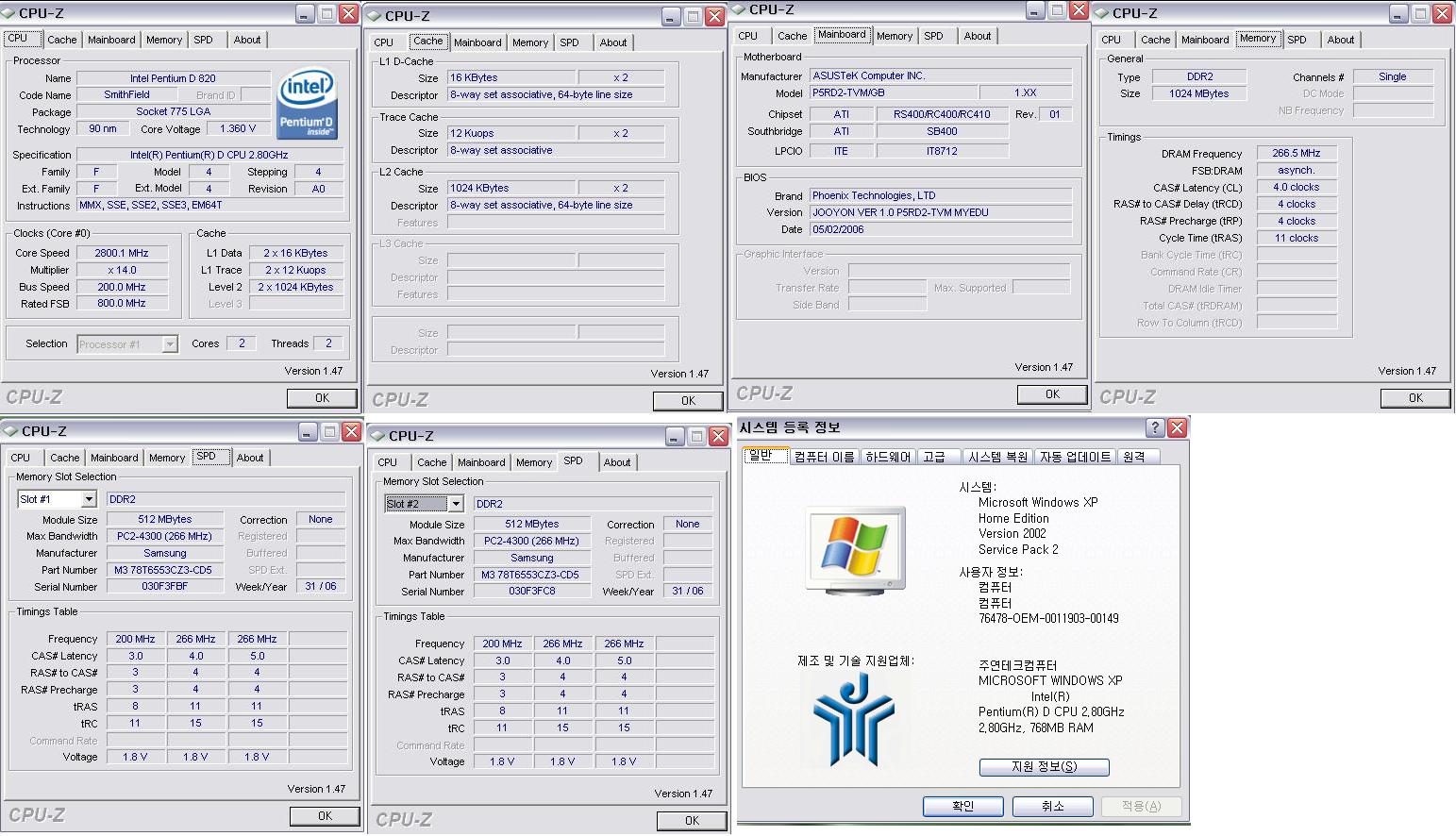Click OK in the L1 D-Cache window

689,401
